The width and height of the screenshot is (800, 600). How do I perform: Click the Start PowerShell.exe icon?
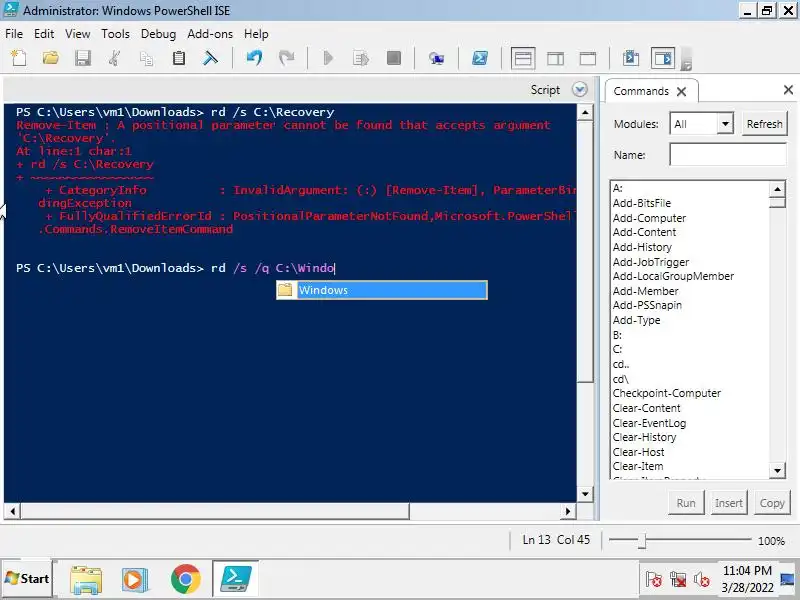(480, 58)
